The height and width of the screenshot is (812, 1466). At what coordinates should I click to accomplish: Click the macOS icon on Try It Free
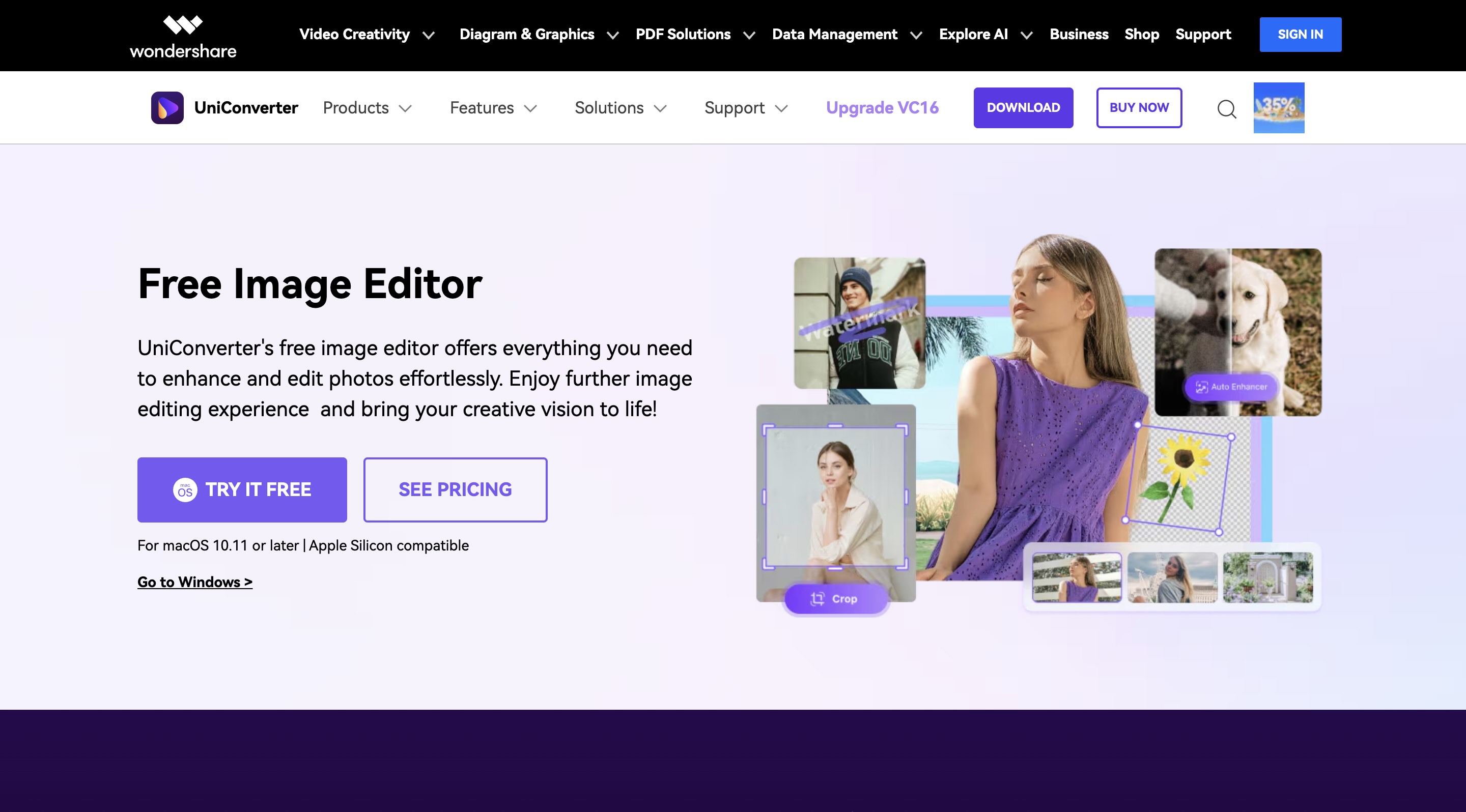pos(185,489)
